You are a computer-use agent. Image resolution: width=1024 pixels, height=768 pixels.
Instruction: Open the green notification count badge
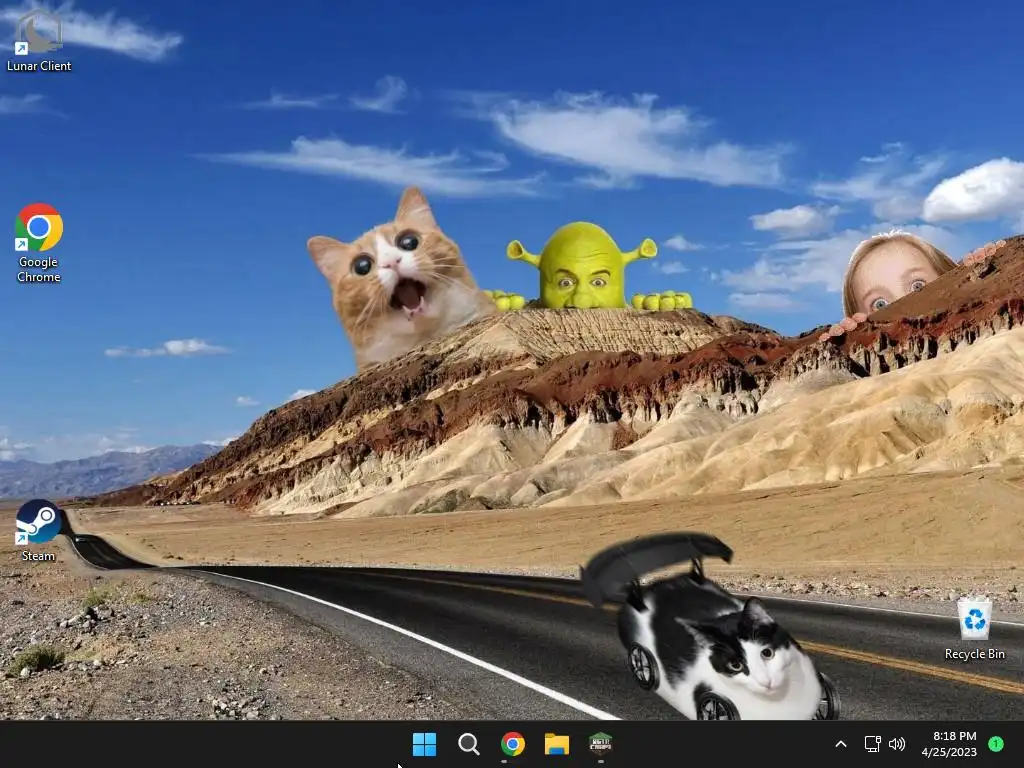coord(996,744)
